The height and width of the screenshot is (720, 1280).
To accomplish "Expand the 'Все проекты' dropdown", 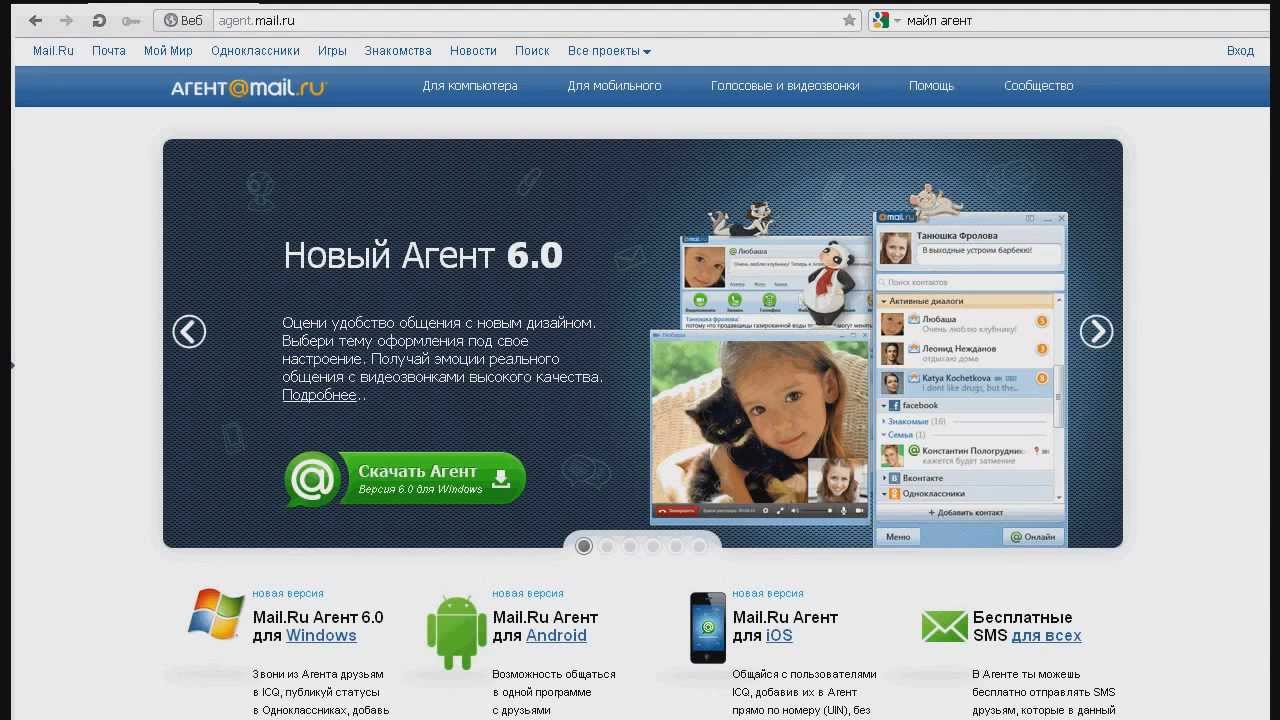I will 609,51.
